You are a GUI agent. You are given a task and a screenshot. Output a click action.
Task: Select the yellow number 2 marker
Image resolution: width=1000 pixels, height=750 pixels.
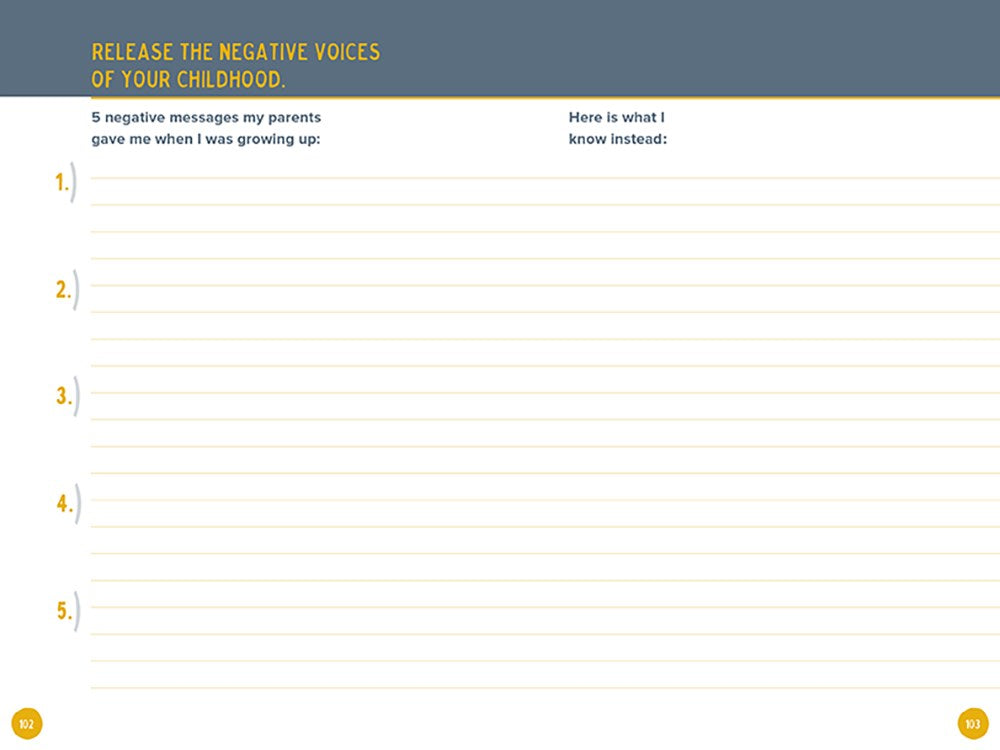tap(62, 290)
